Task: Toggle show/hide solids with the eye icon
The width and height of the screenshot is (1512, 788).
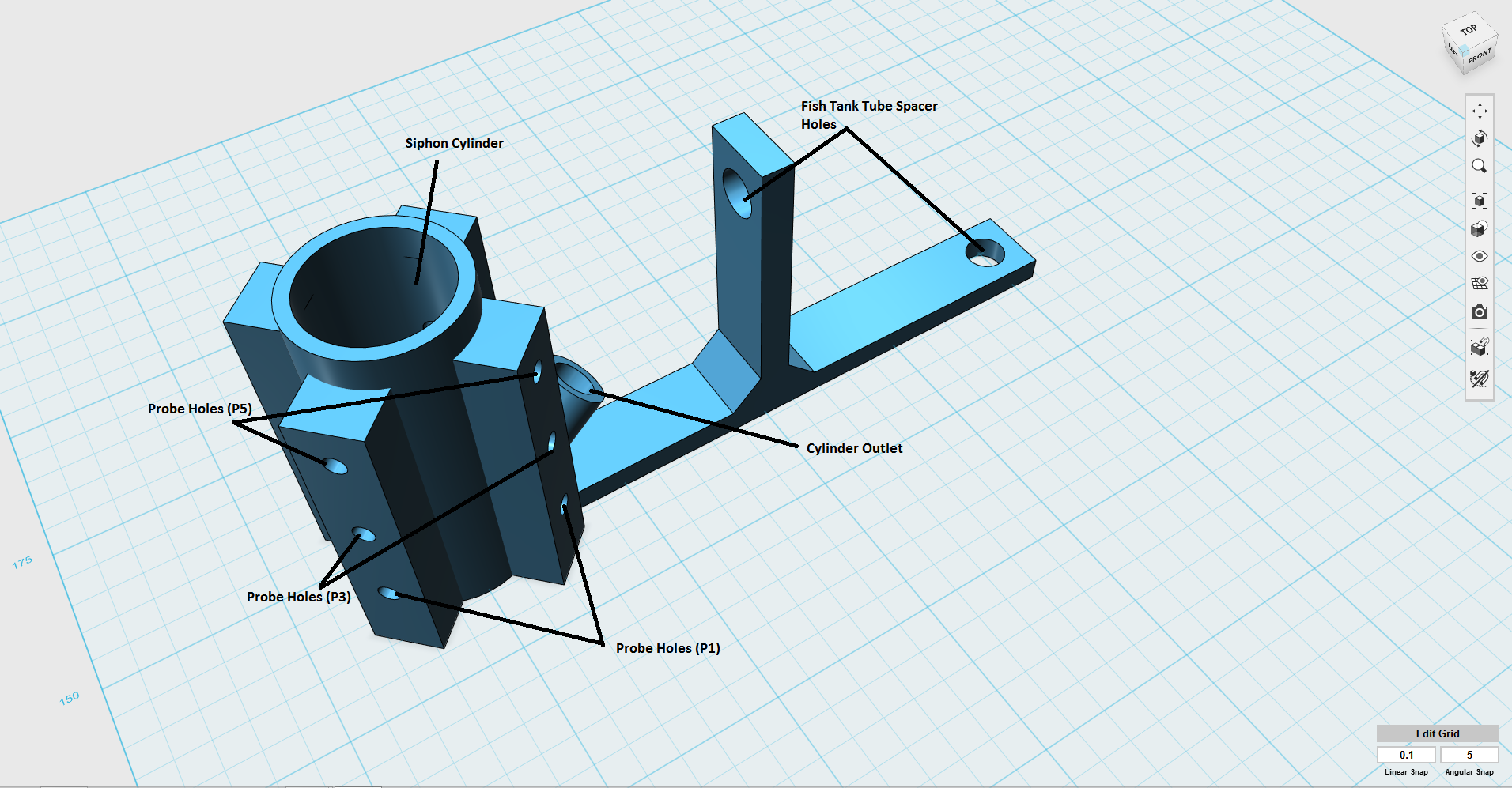Action: [1480, 256]
